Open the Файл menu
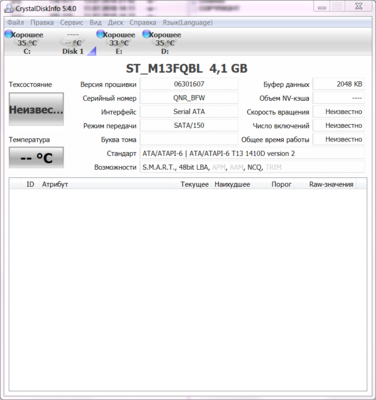This screenshot has width=376, height=400. click(x=16, y=23)
